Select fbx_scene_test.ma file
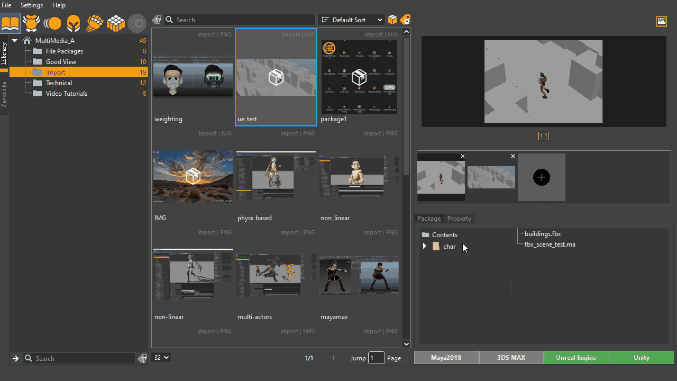 point(550,244)
